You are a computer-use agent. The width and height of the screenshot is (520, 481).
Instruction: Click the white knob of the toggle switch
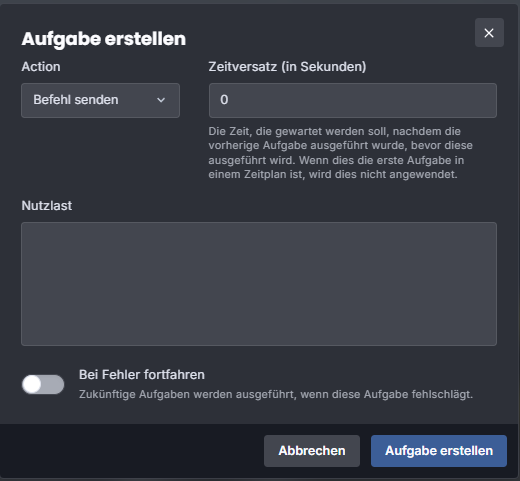pos(32,384)
